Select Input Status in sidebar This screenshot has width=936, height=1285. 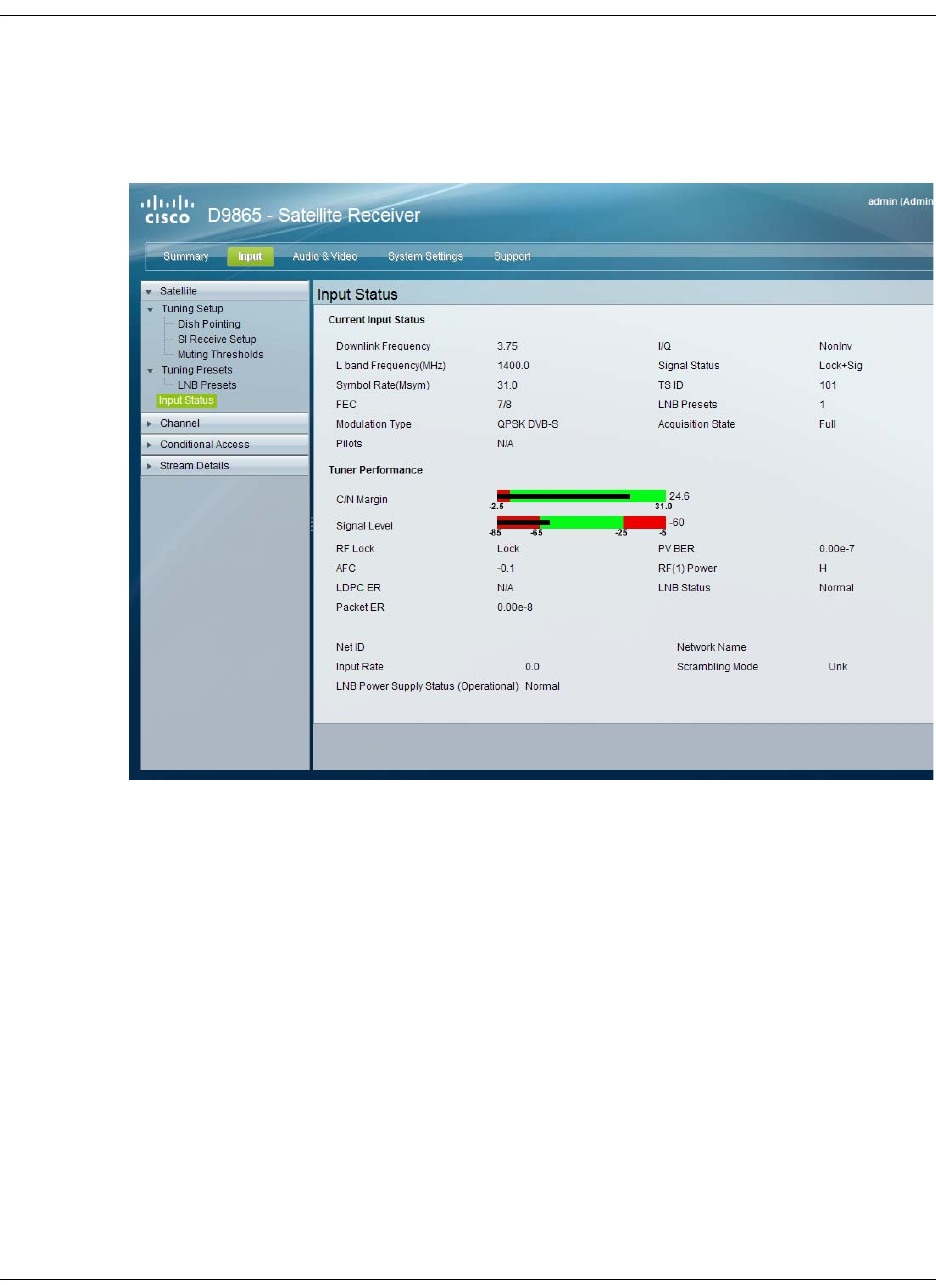point(187,400)
